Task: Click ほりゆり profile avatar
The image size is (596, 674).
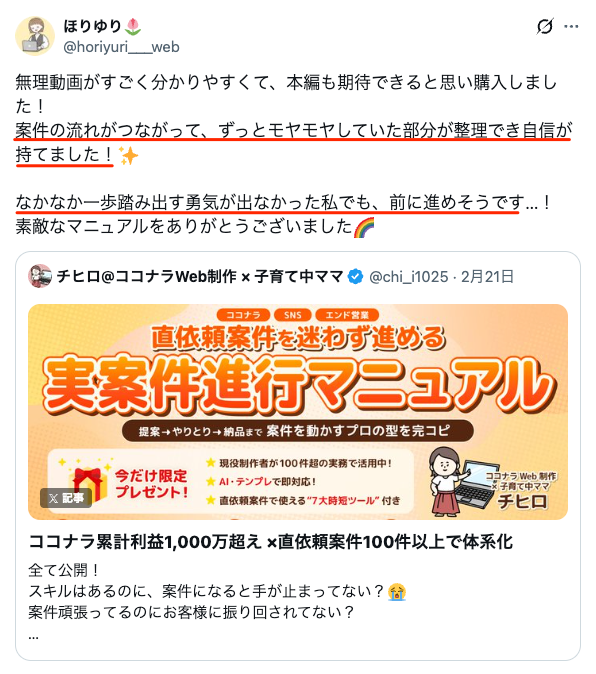Action: point(35,36)
